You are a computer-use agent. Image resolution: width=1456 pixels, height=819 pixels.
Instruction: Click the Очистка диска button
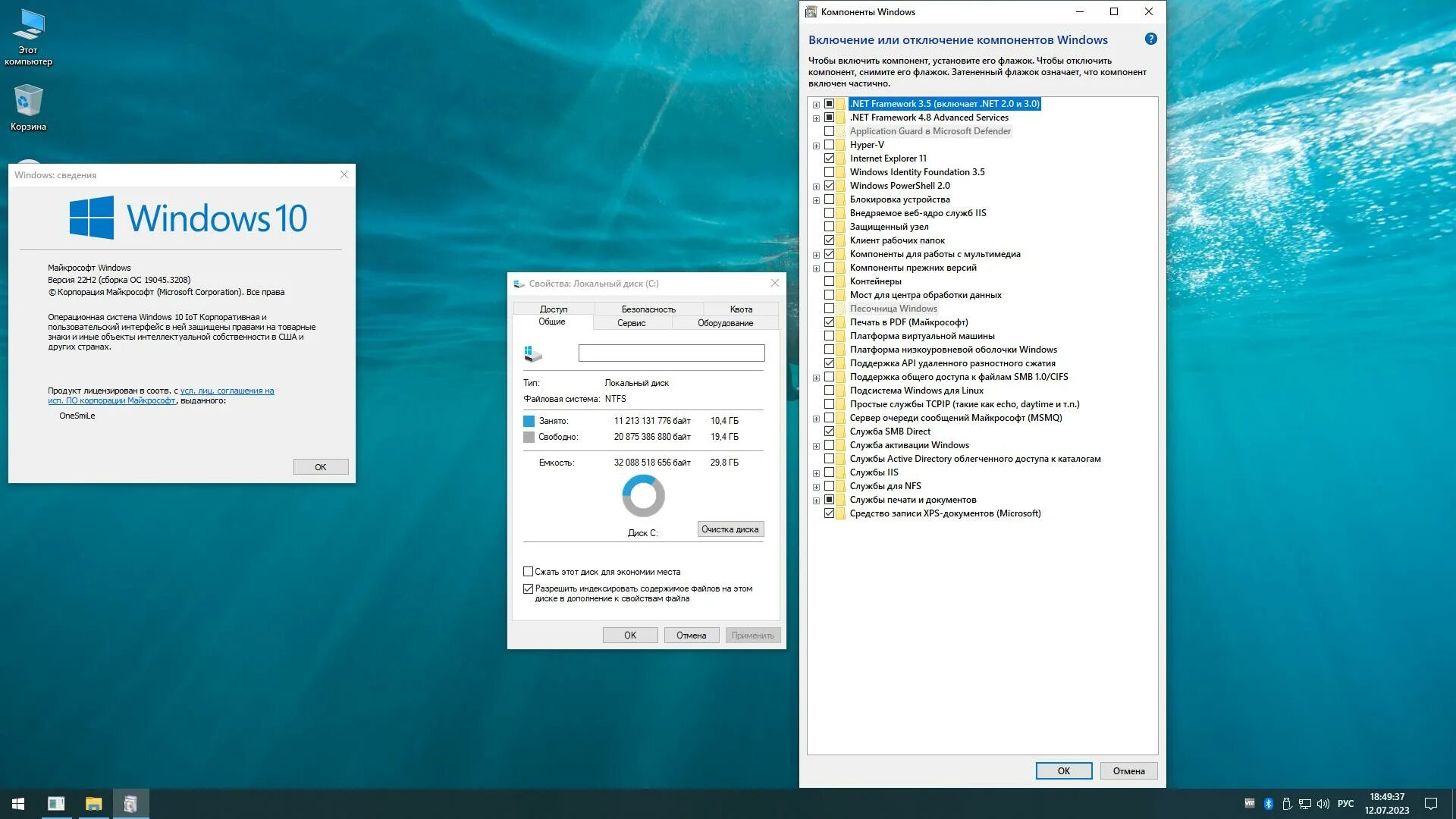730,529
